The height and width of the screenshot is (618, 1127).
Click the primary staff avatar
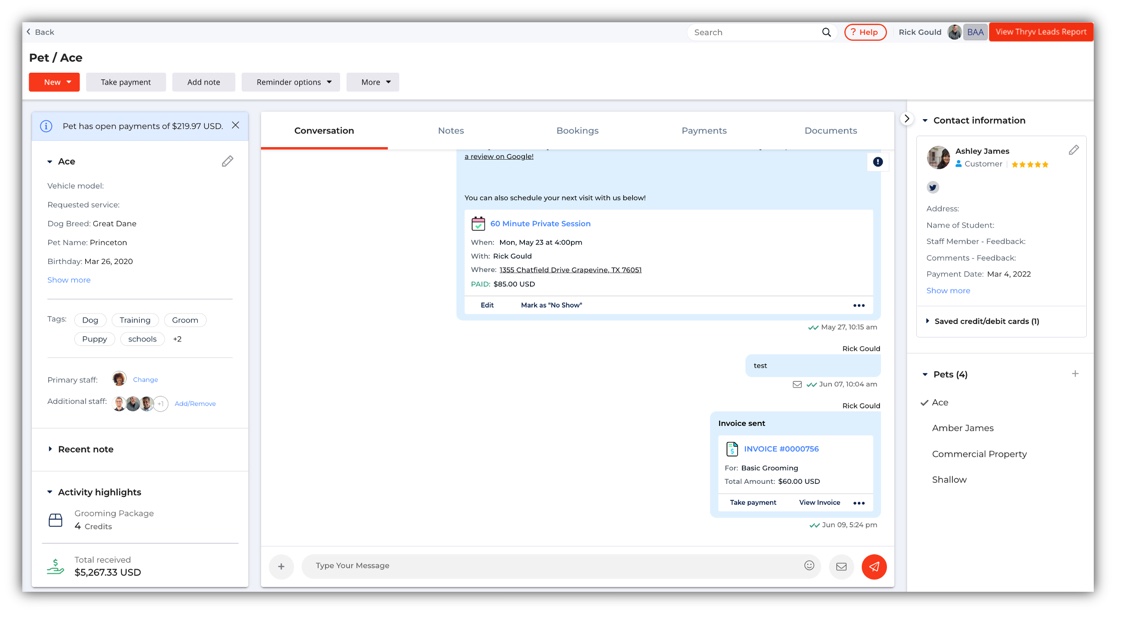(119, 379)
